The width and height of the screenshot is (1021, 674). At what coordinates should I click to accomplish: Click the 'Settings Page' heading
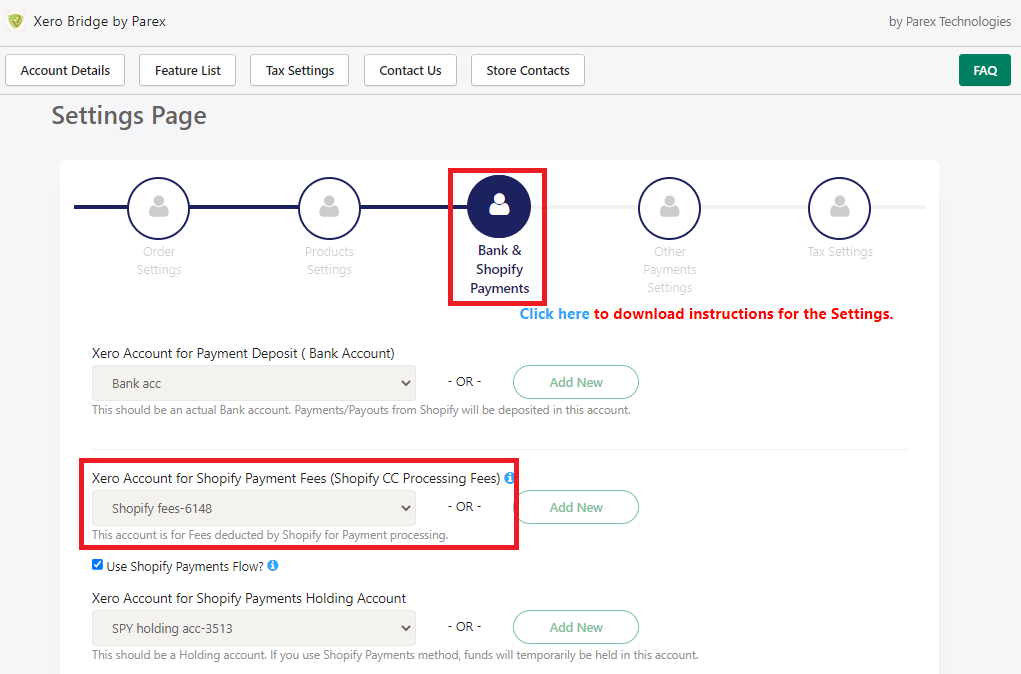tap(129, 116)
